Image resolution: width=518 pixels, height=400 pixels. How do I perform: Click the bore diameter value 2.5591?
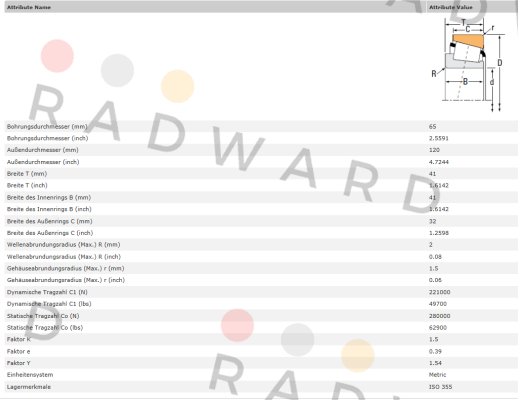438,138
